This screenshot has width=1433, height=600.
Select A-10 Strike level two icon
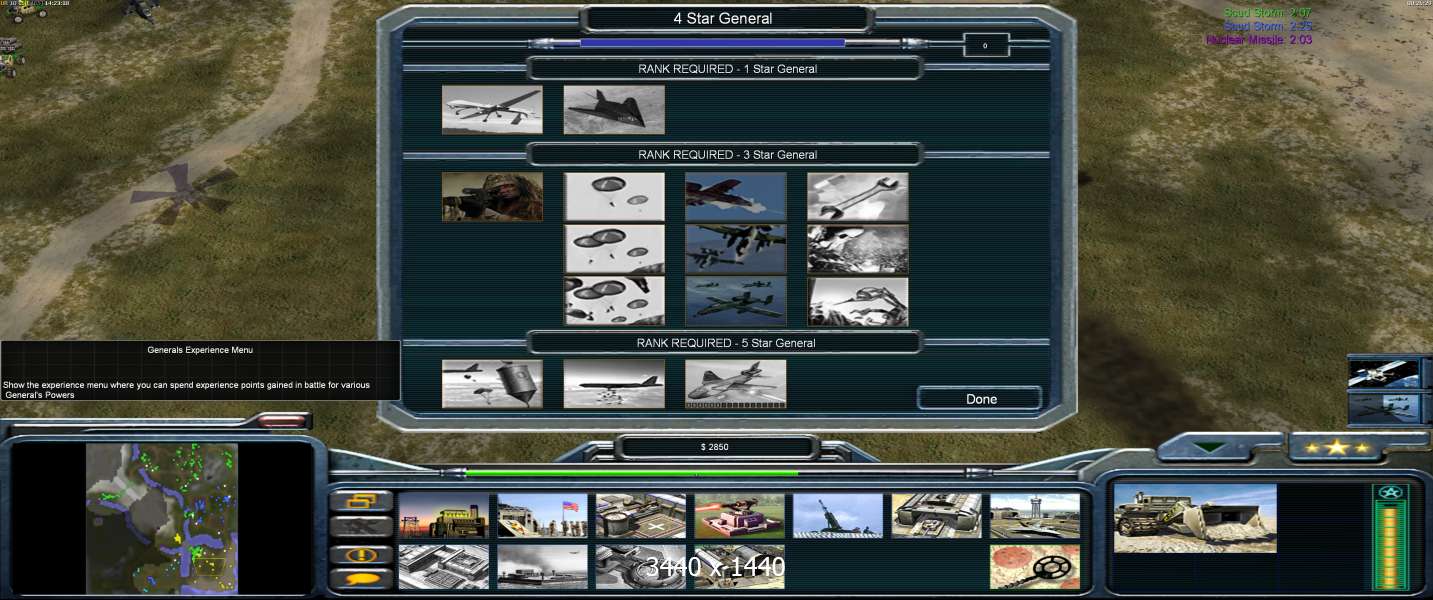tap(736, 249)
